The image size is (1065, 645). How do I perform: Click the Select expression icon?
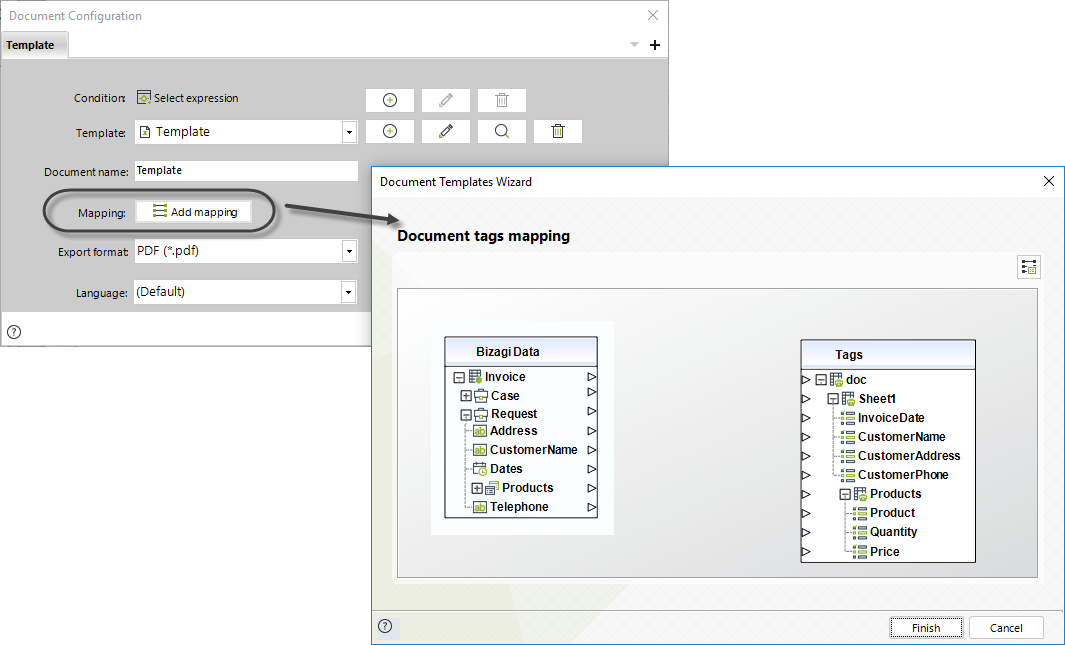tap(144, 98)
